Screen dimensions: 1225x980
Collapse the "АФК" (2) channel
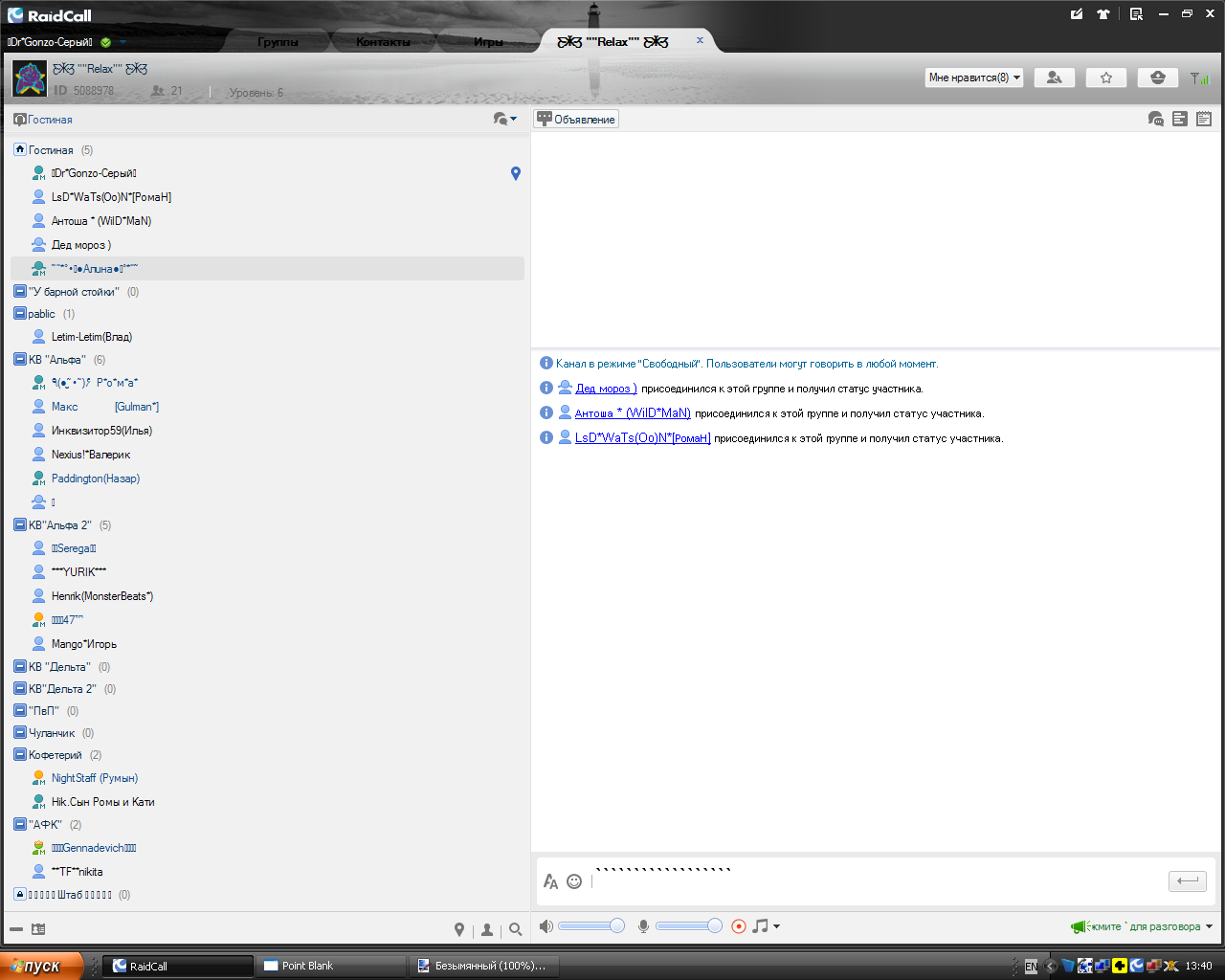[20, 824]
